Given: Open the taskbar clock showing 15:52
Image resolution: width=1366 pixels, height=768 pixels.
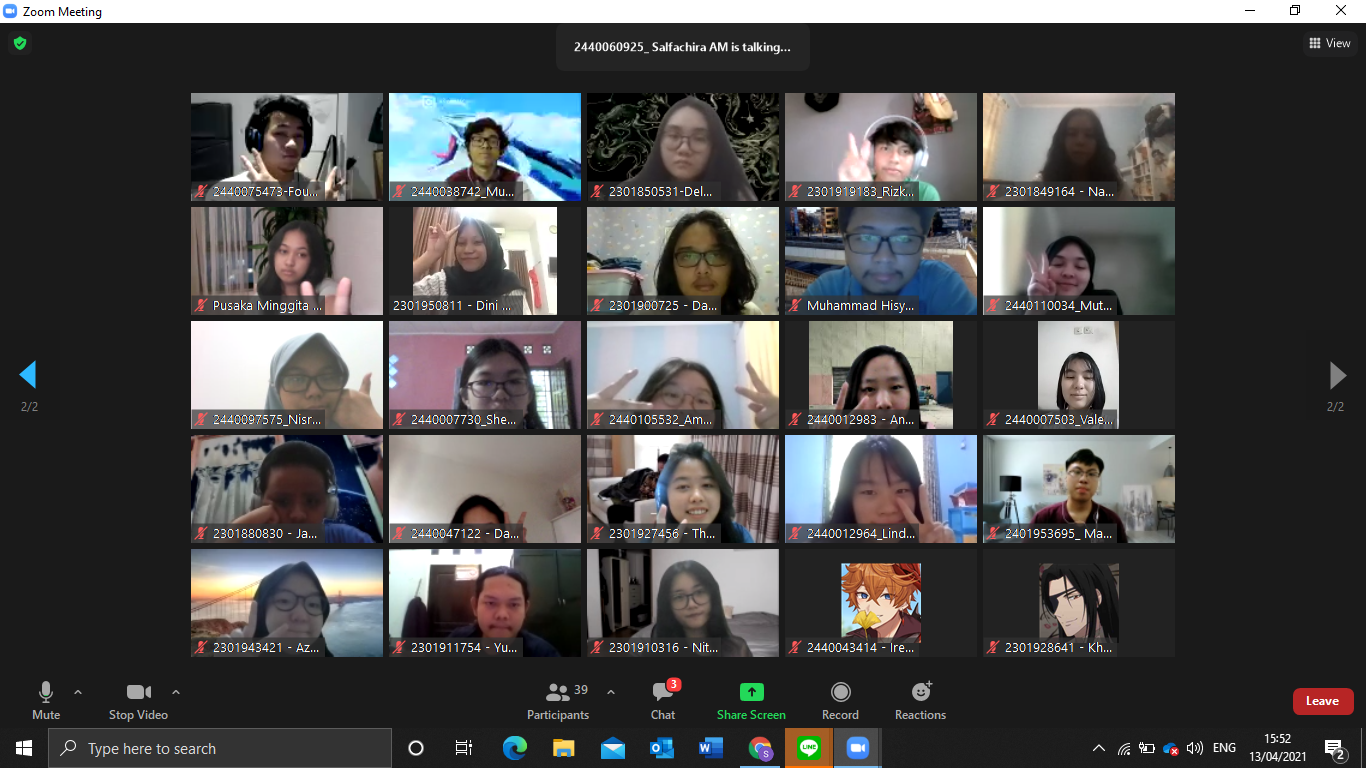Looking at the screenshot, I should [1278, 748].
